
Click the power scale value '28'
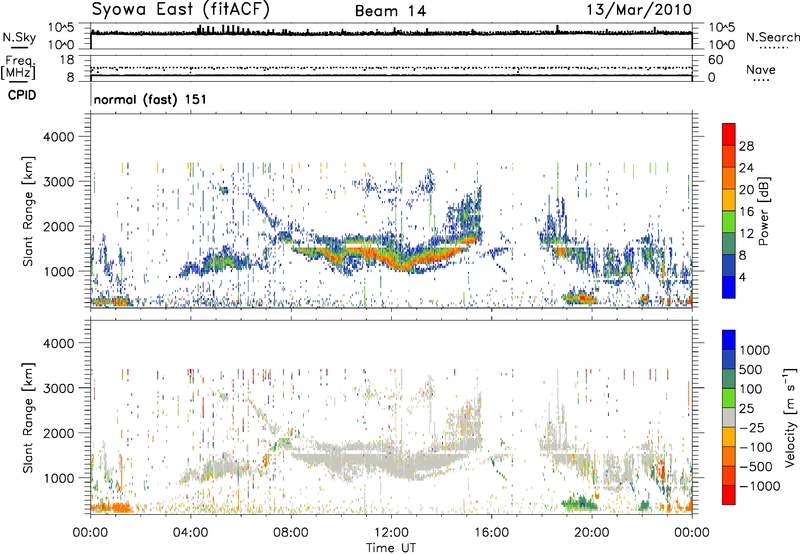click(746, 146)
